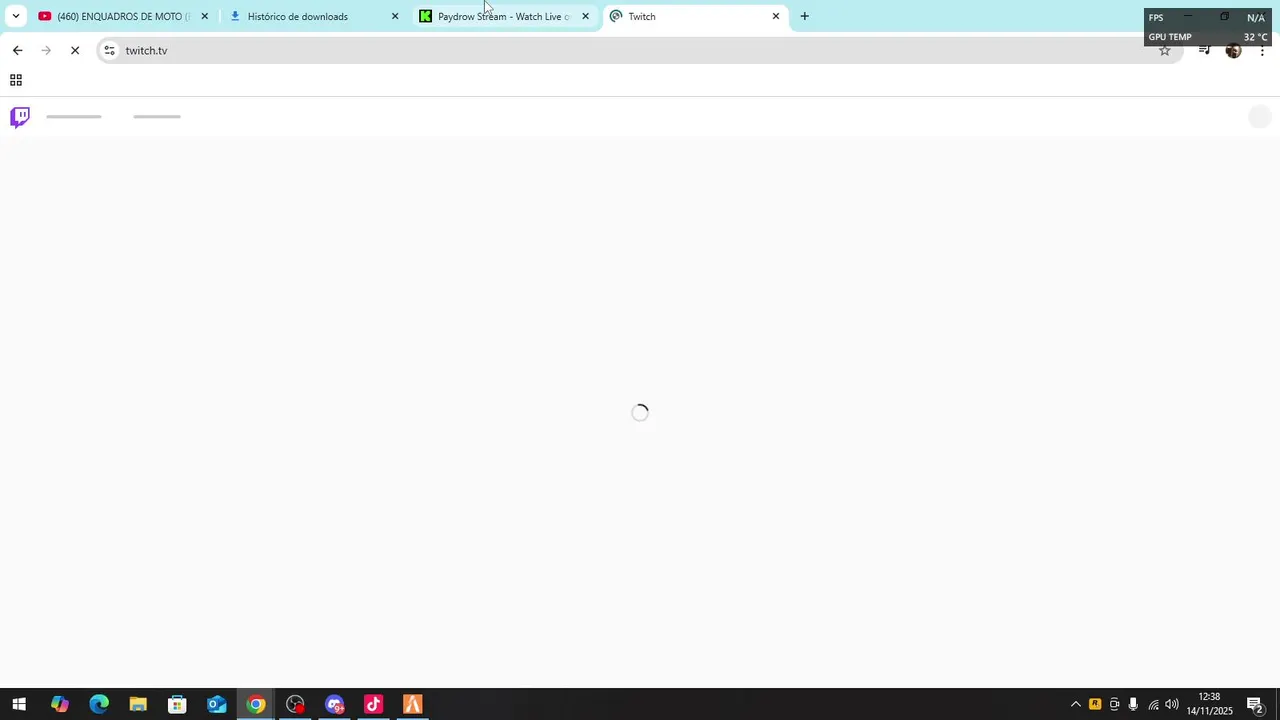The height and width of the screenshot is (720, 1280).
Task: Click the FPS overlay label
Action: (x=1156, y=18)
